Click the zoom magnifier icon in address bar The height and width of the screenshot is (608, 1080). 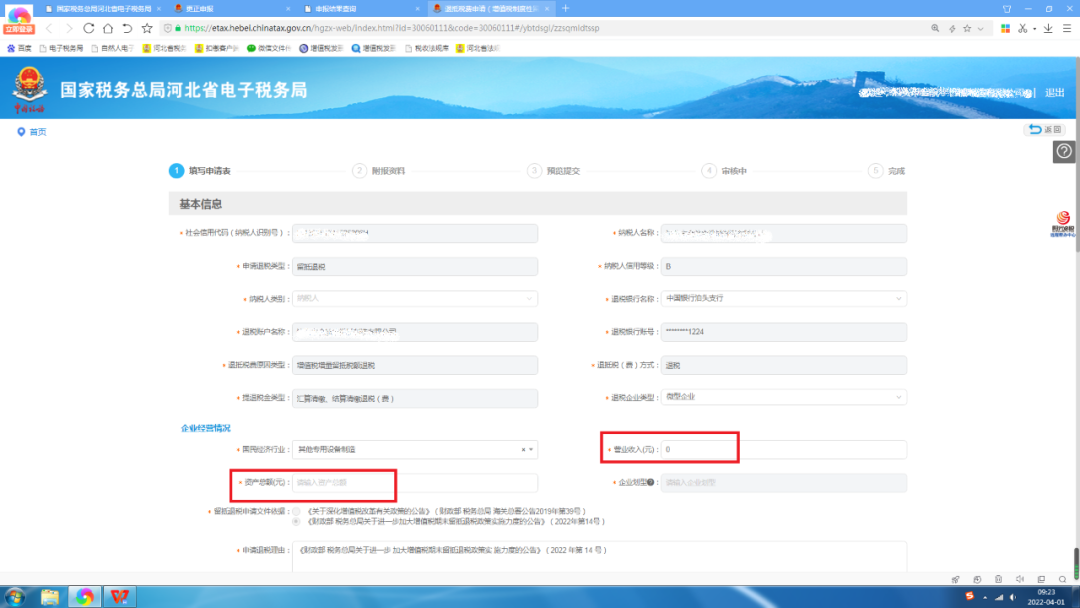coord(935,28)
